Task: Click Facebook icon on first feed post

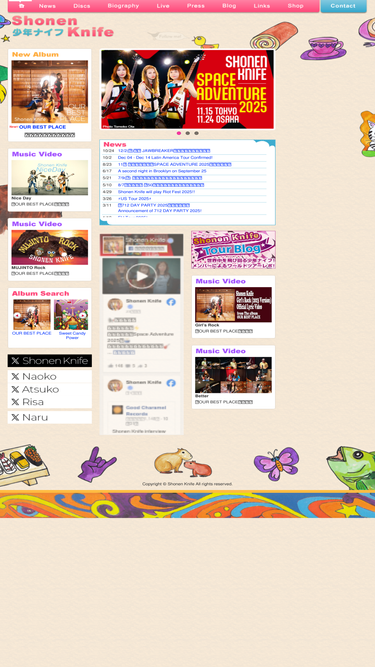Action: pos(171,302)
